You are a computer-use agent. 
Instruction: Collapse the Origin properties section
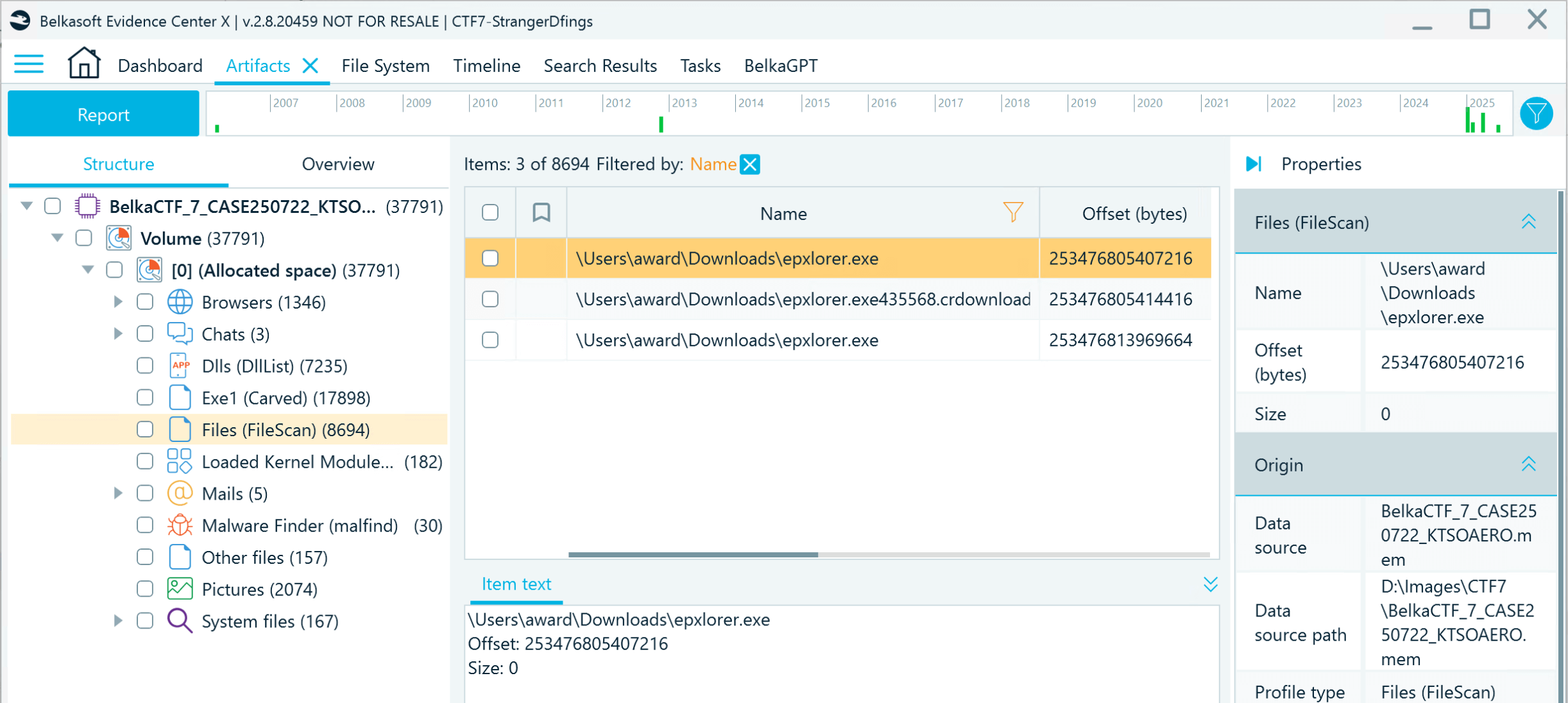pos(1529,464)
